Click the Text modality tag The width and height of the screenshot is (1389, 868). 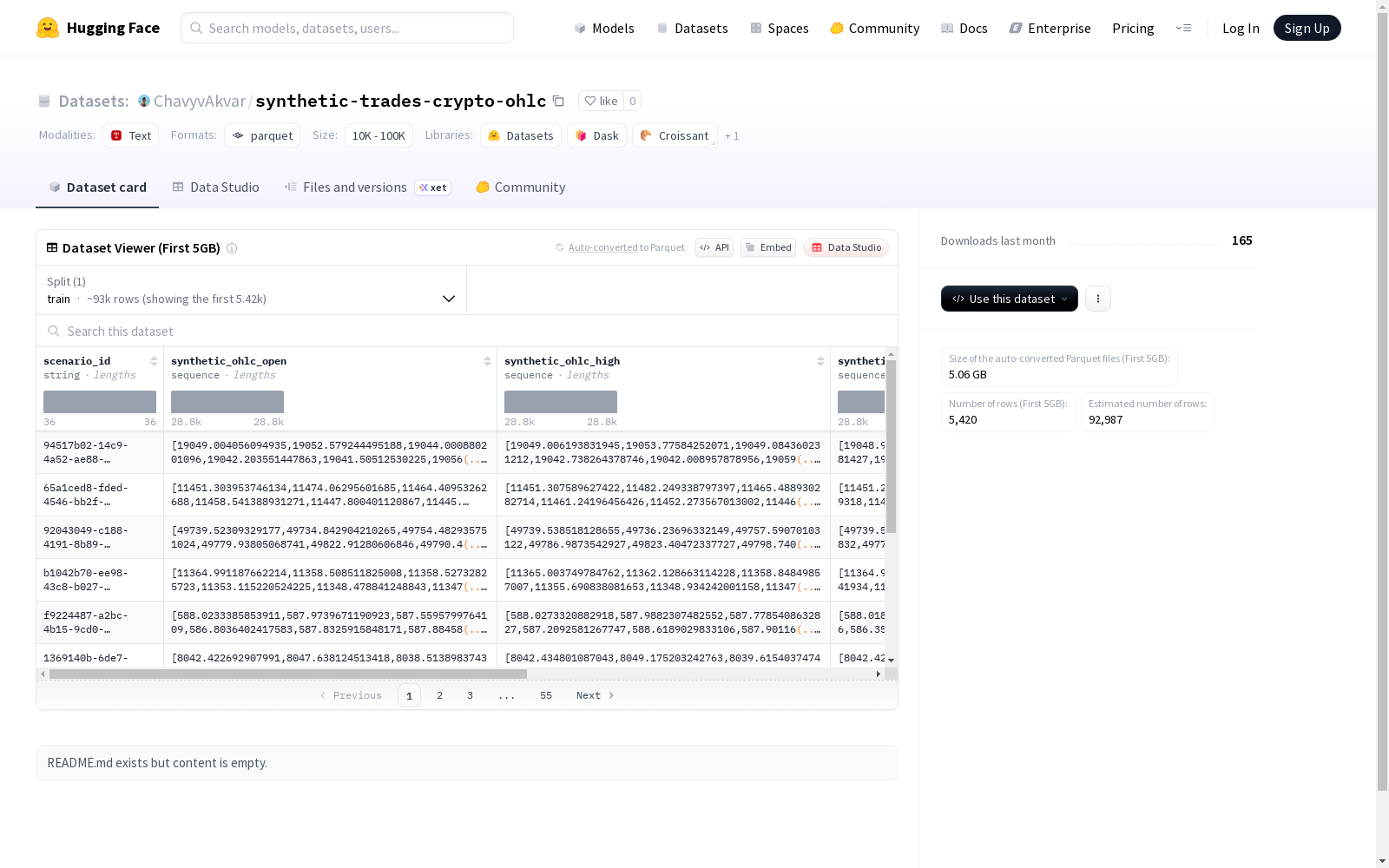point(130,135)
